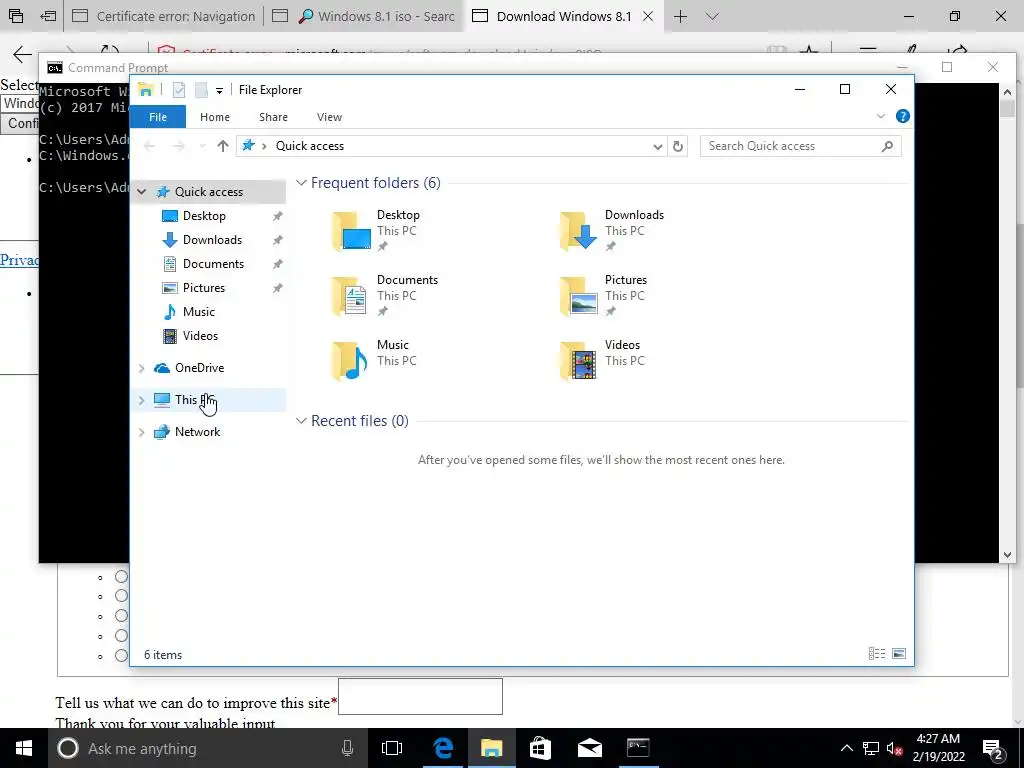Click the Edge back arrow
The image size is (1024, 768).
(x=23, y=55)
